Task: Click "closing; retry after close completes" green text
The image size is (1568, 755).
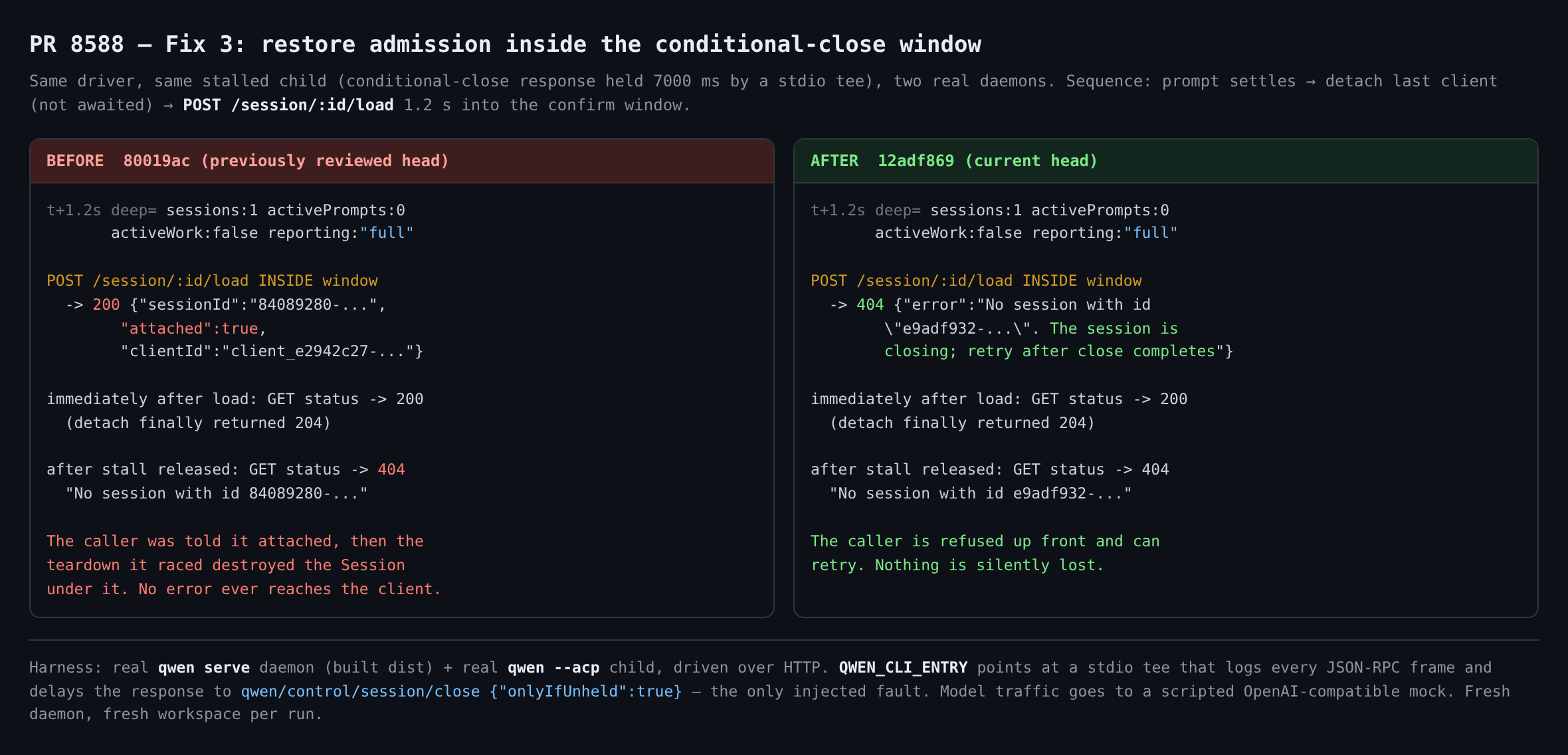Action: click(x=1050, y=351)
